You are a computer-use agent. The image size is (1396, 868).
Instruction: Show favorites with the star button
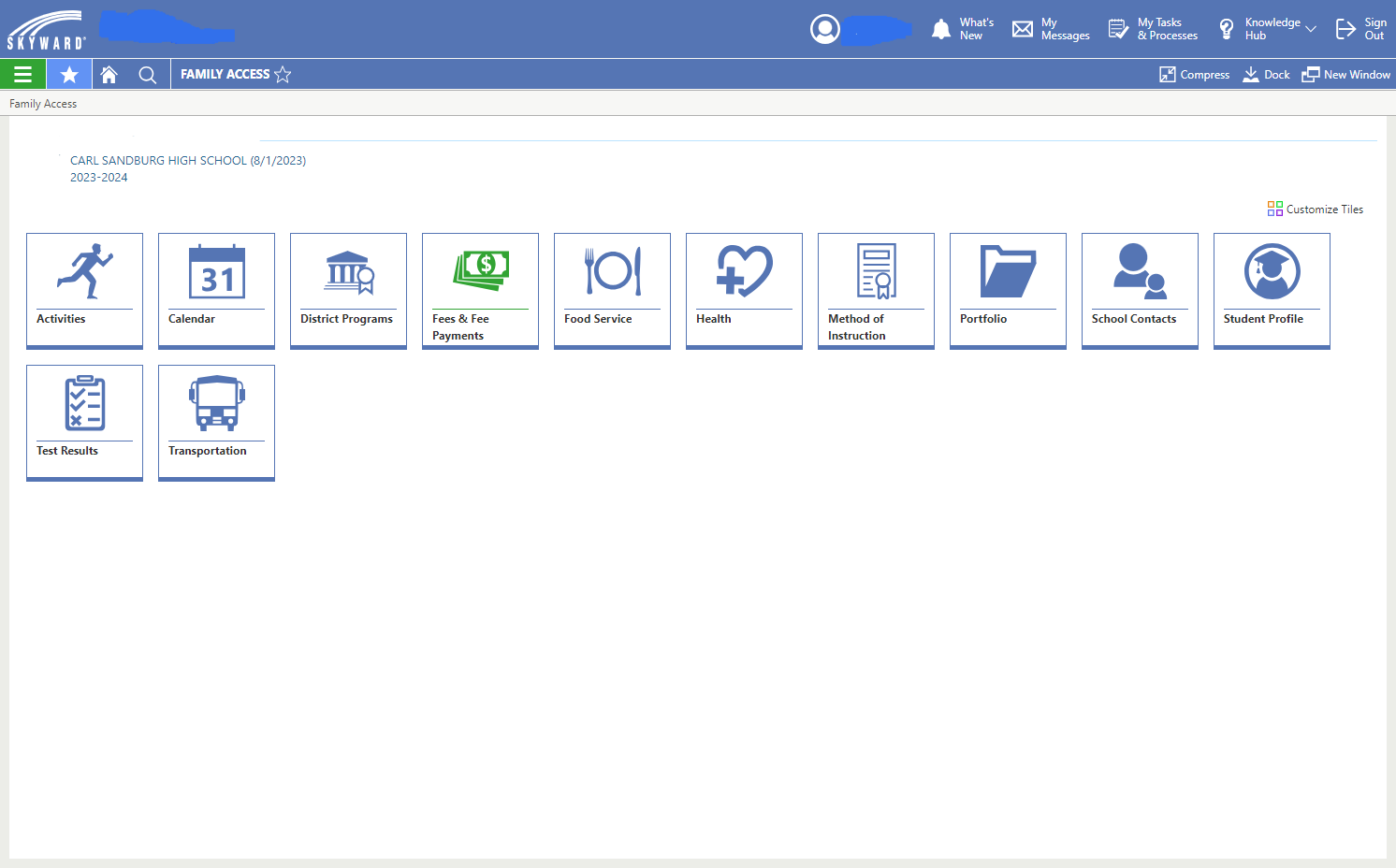pyautogui.click(x=69, y=74)
